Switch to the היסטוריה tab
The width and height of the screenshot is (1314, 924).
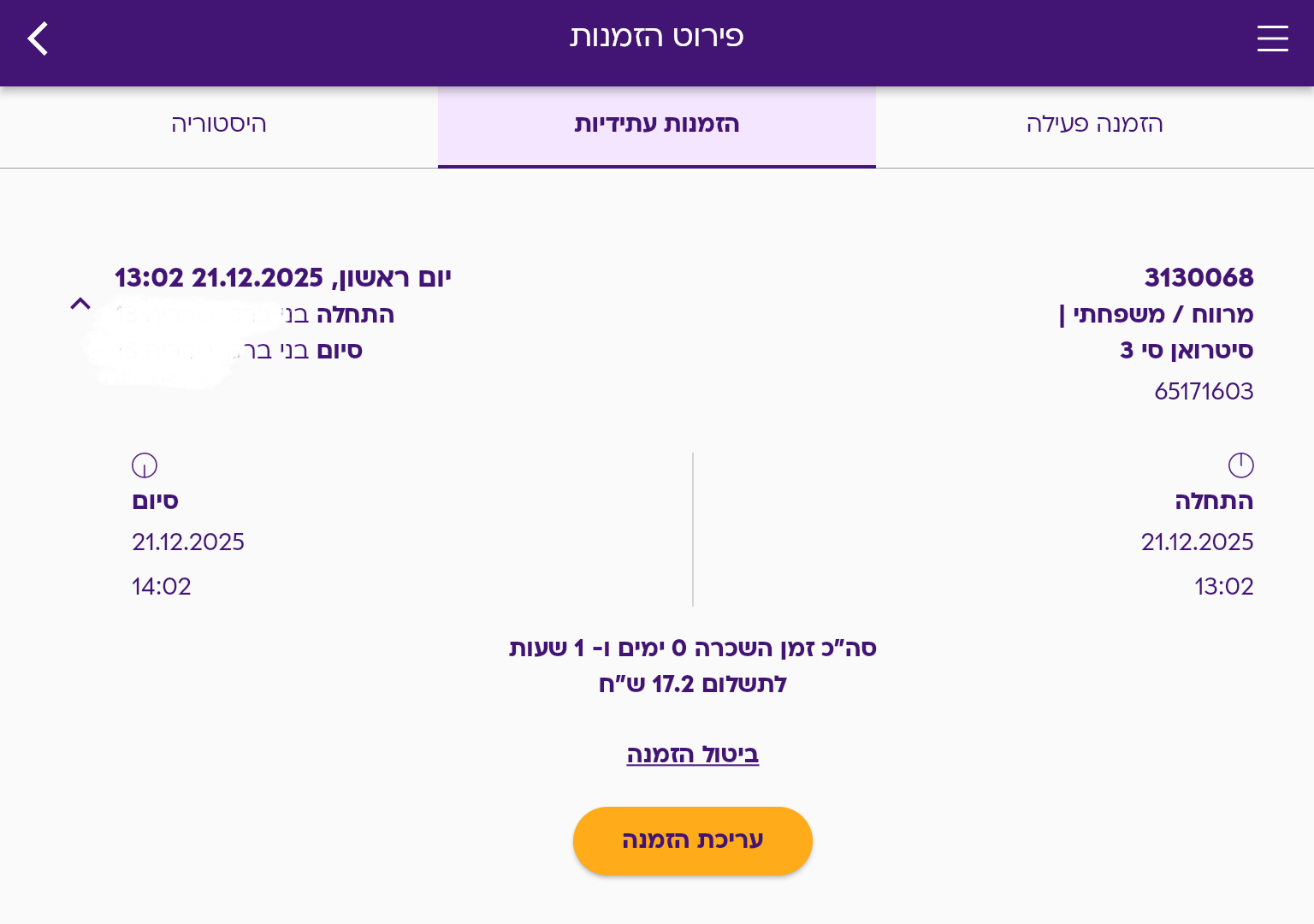click(219, 125)
